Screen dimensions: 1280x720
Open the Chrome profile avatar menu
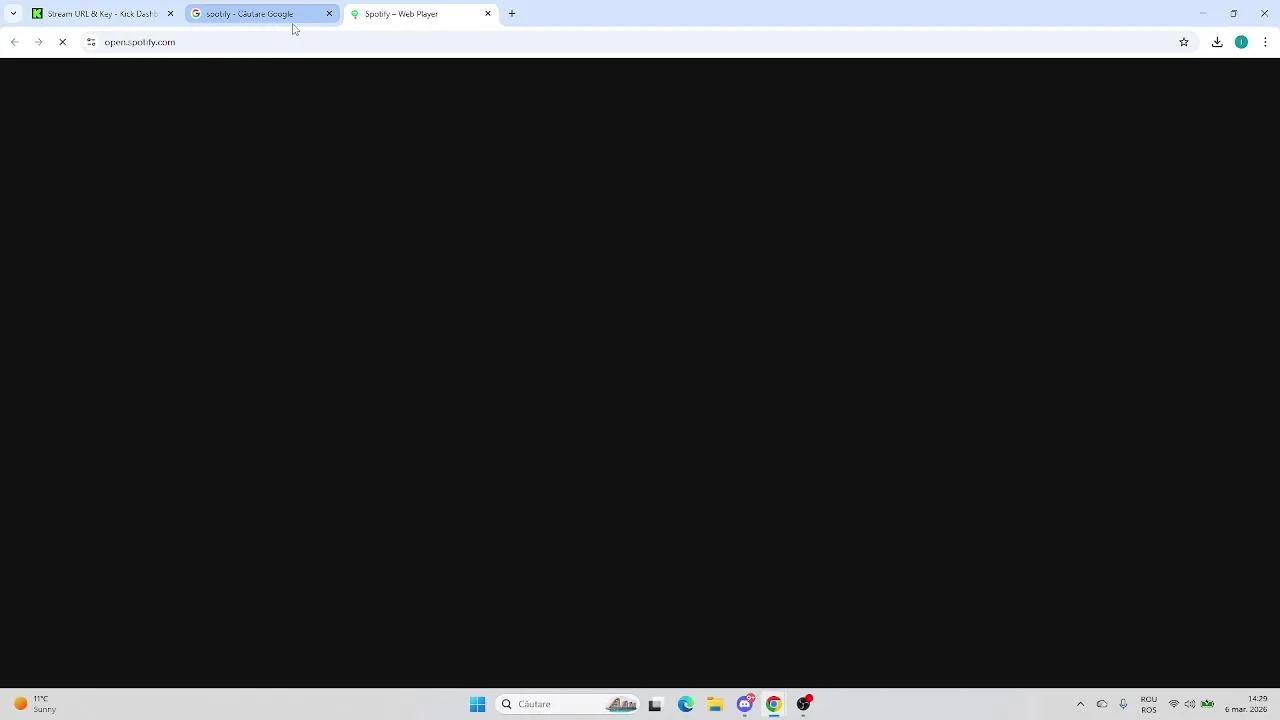[x=1241, y=42]
